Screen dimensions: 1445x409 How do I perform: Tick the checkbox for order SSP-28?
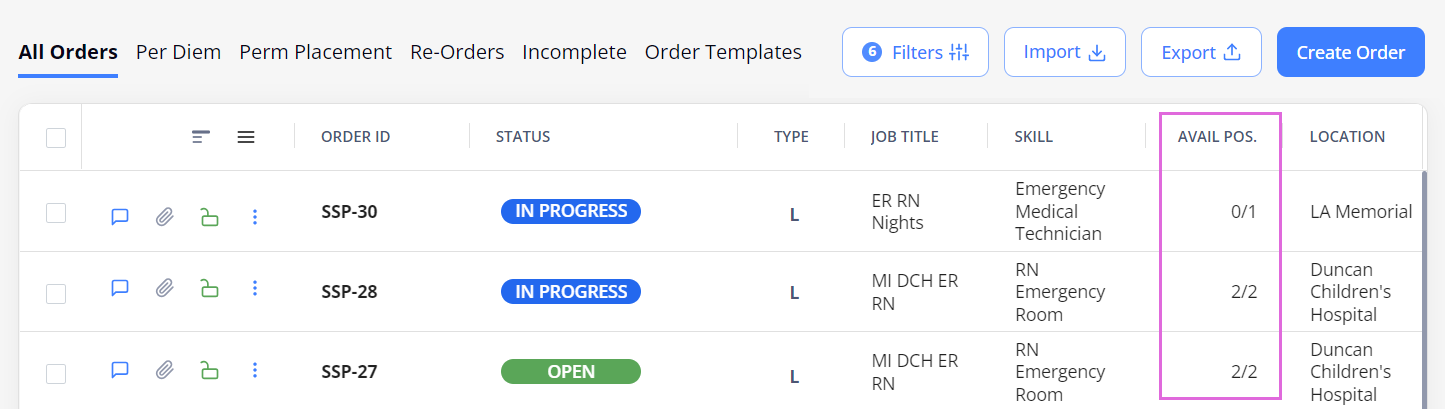[x=56, y=293]
